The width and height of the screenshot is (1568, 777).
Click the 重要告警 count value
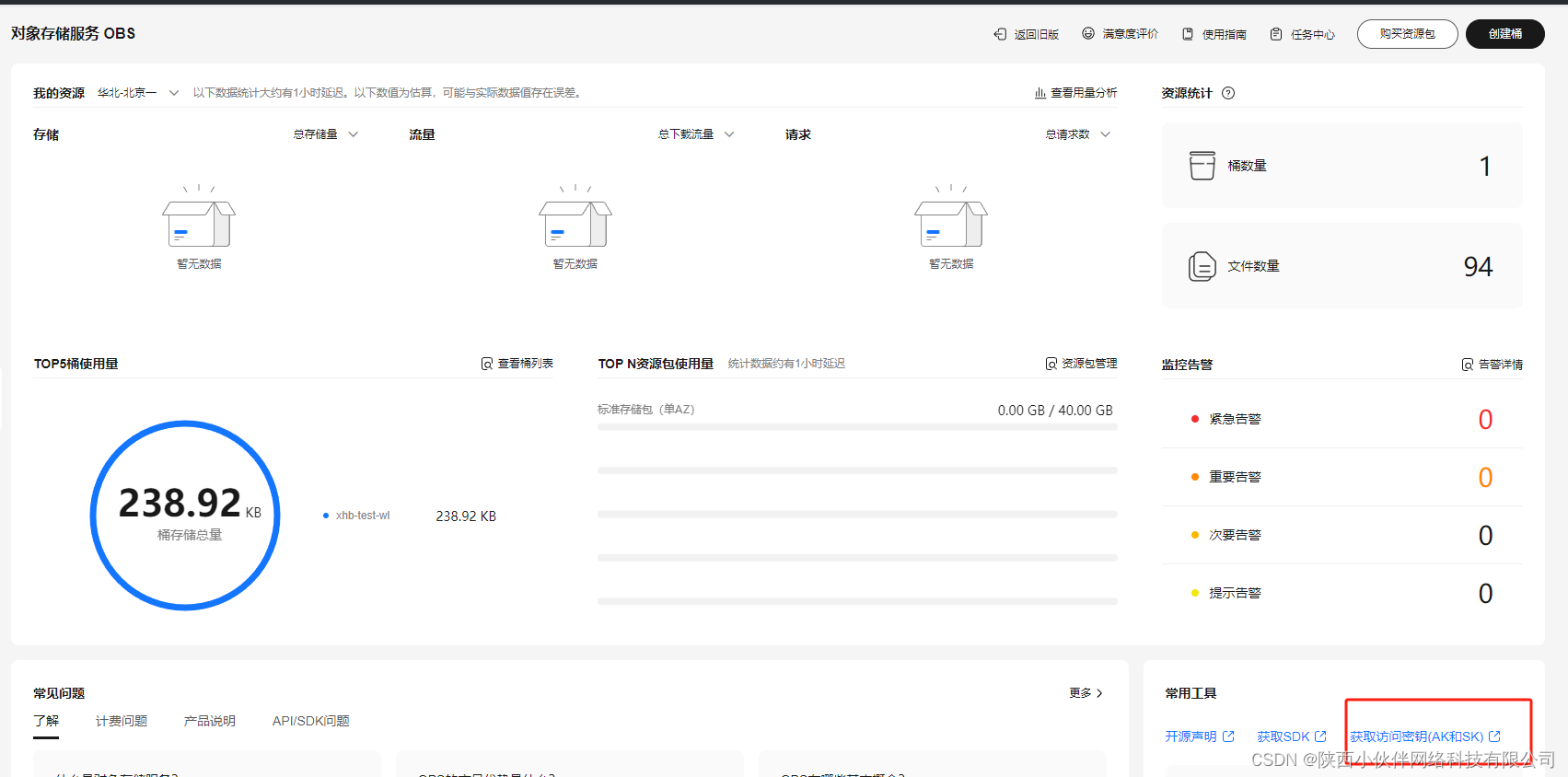1485,478
